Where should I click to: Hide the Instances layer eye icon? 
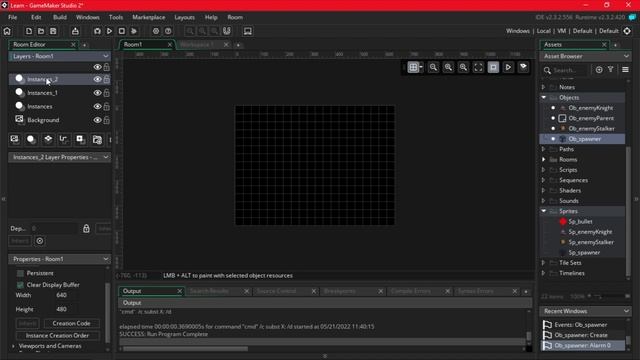click(x=97, y=106)
